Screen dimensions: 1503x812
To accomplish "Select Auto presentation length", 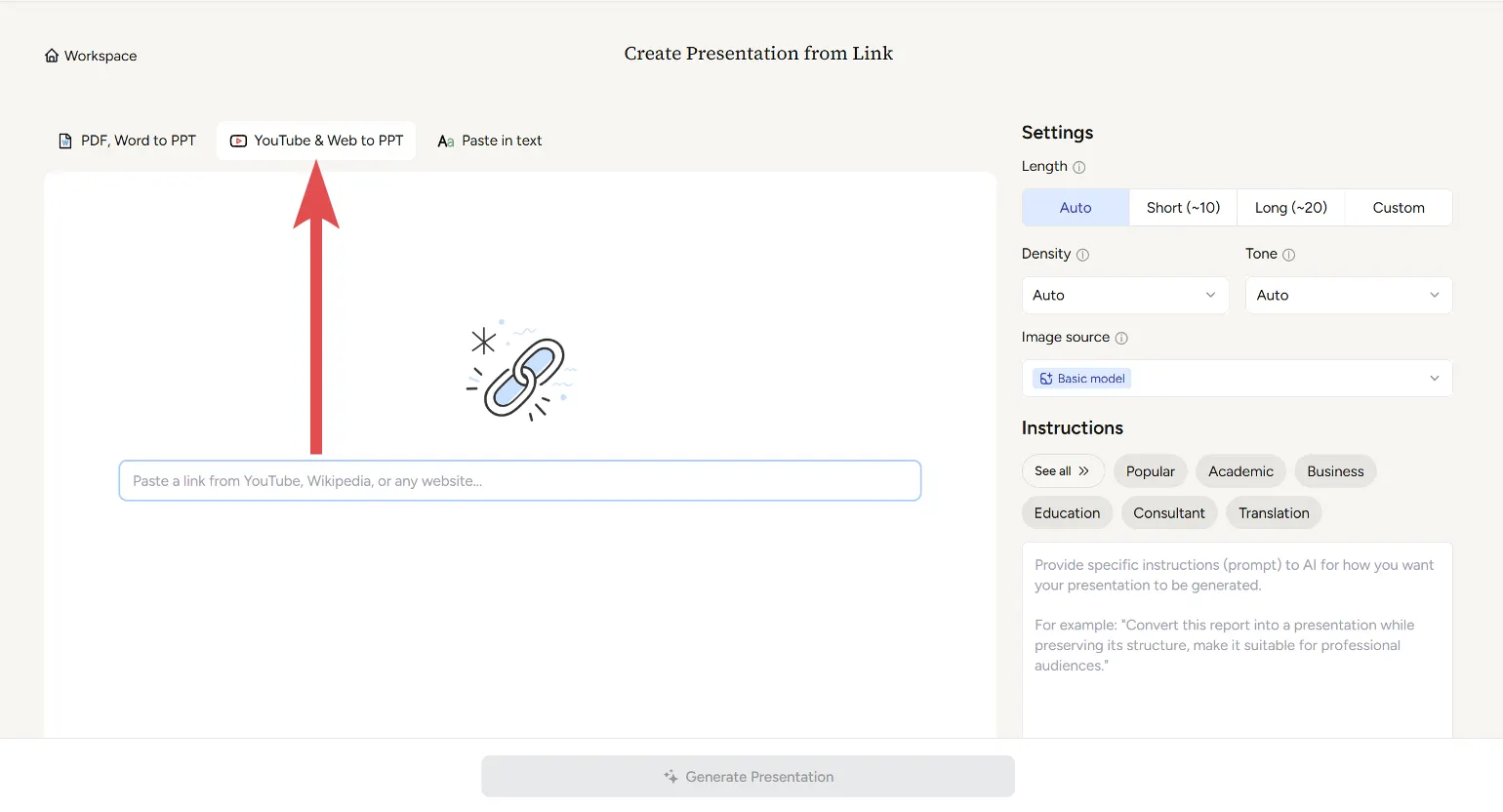I will point(1076,208).
